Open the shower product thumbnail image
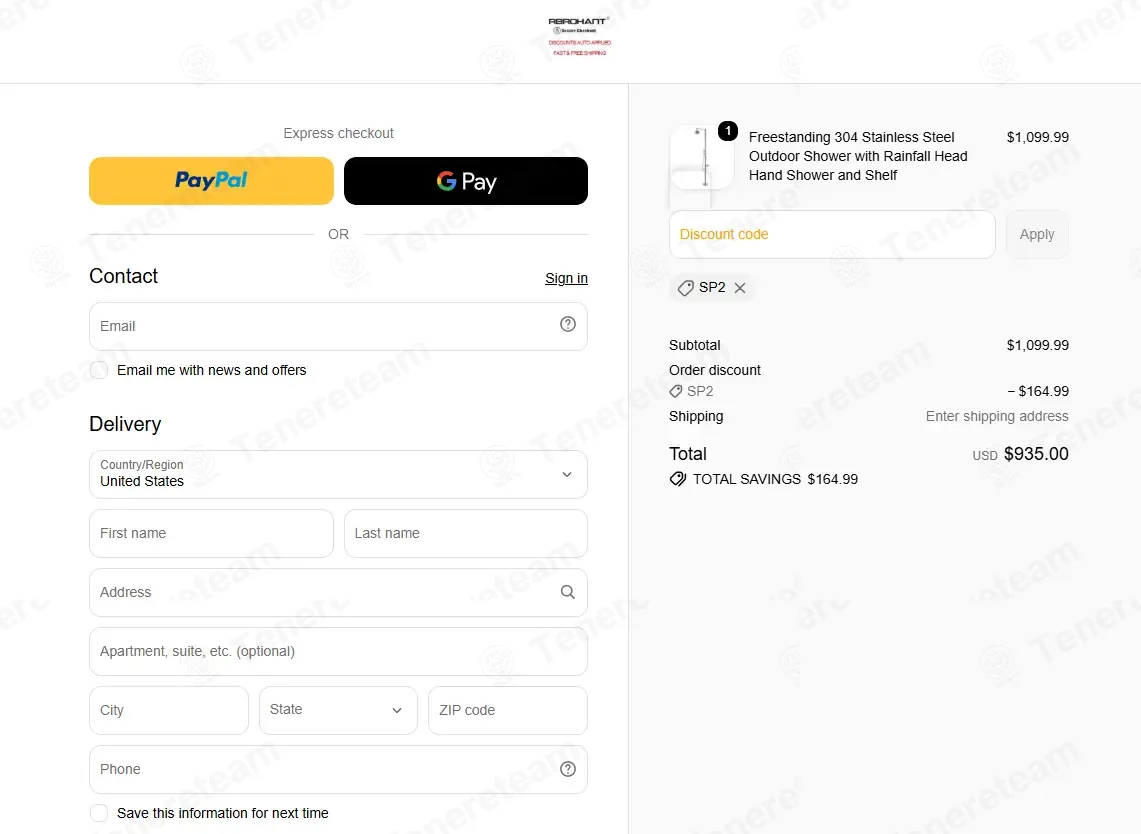The height and width of the screenshot is (834, 1141). (x=701, y=157)
